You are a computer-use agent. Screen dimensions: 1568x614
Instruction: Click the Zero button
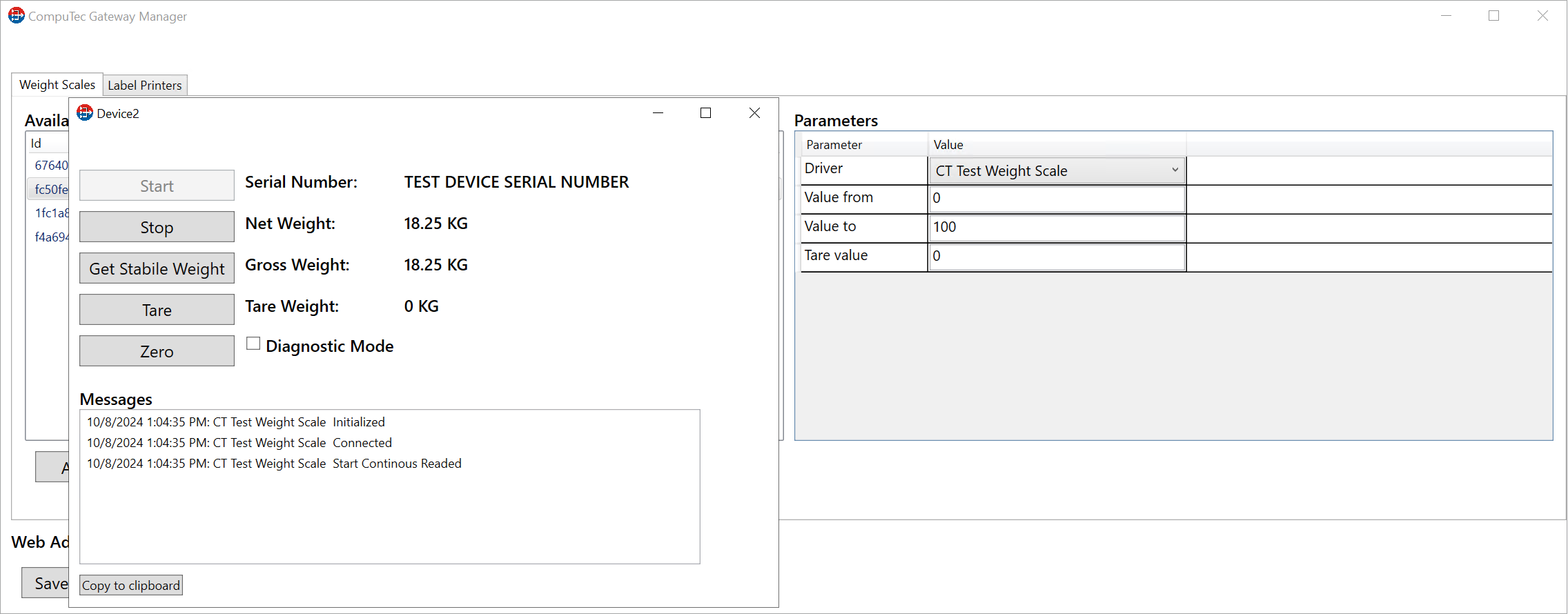(157, 351)
